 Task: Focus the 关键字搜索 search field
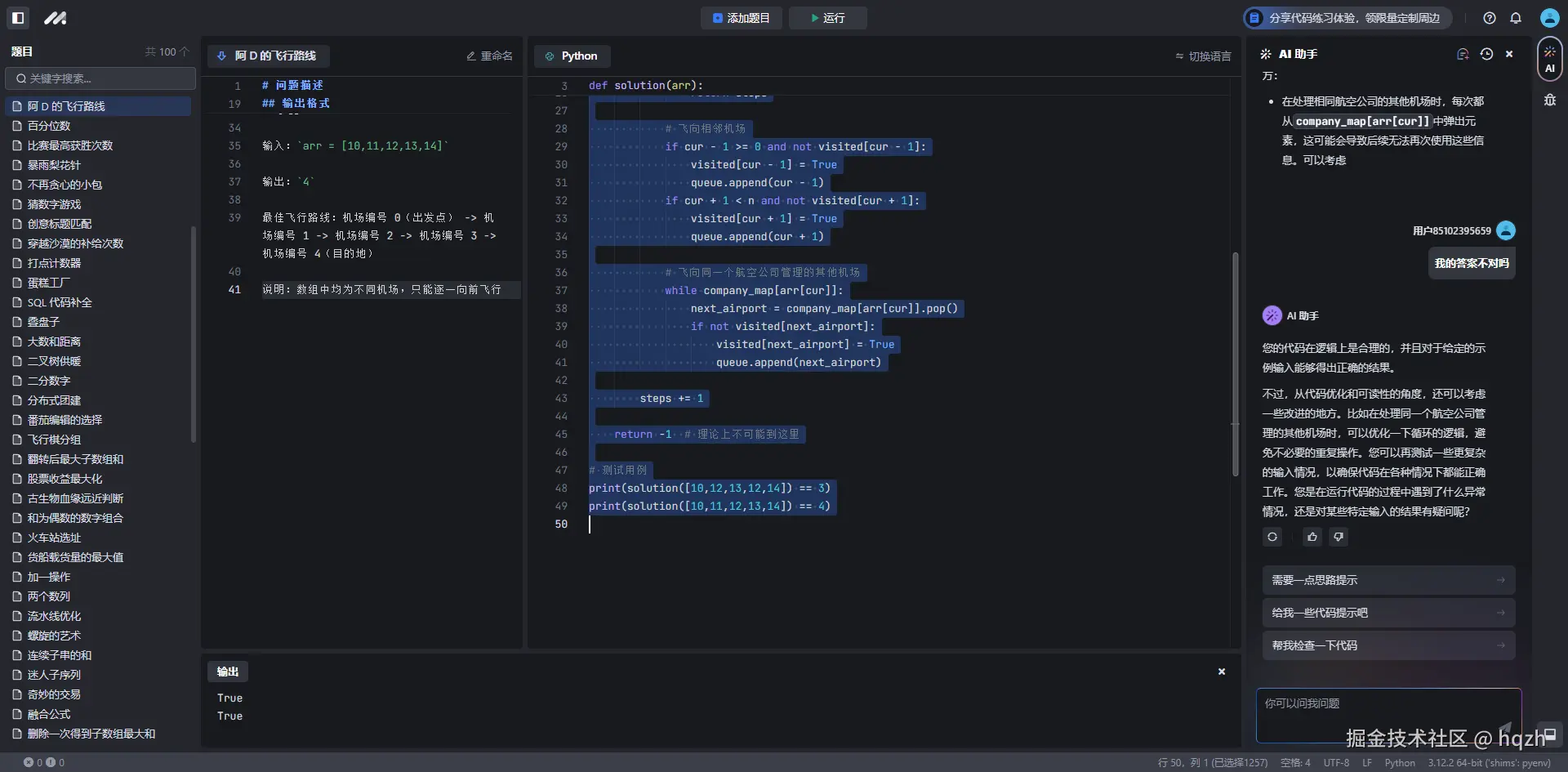pos(100,78)
